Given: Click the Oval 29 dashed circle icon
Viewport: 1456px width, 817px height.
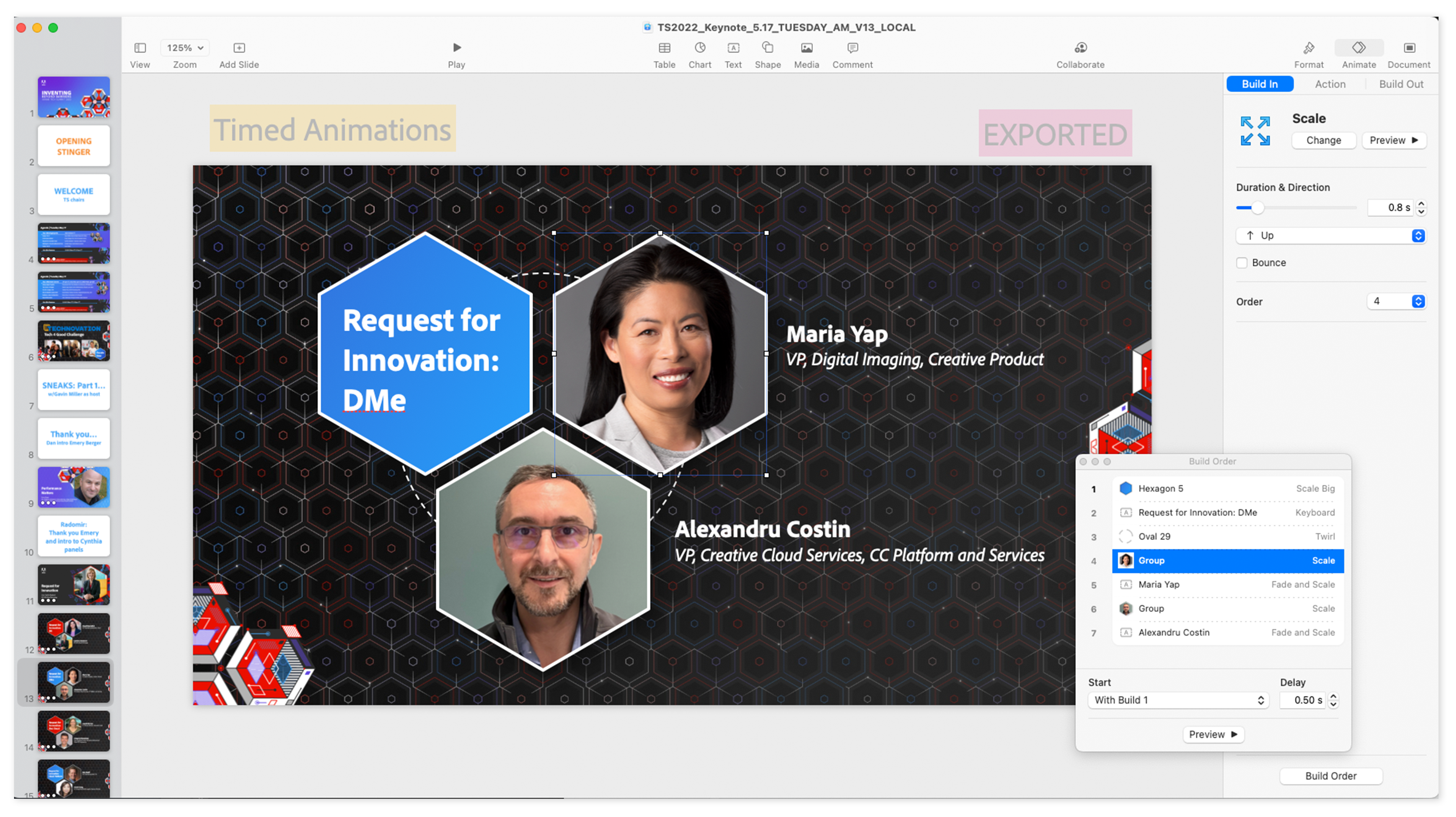Looking at the screenshot, I should click(1125, 536).
